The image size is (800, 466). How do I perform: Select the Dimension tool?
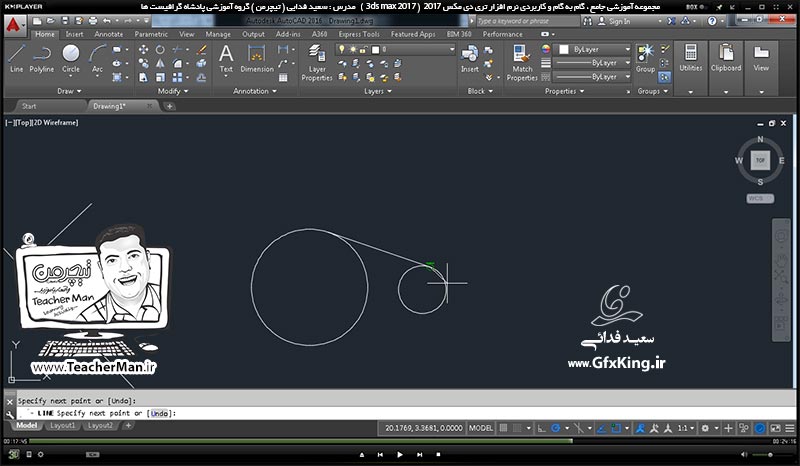257,58
